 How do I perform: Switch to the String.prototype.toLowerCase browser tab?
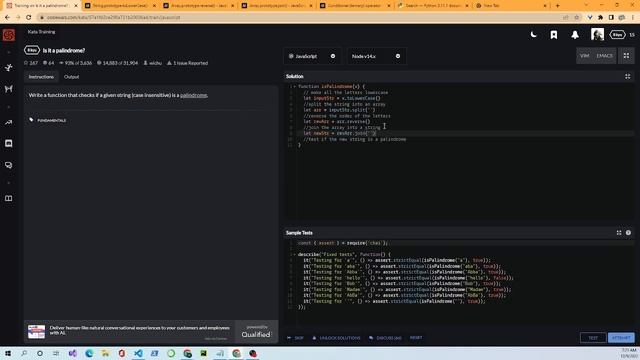120,6
